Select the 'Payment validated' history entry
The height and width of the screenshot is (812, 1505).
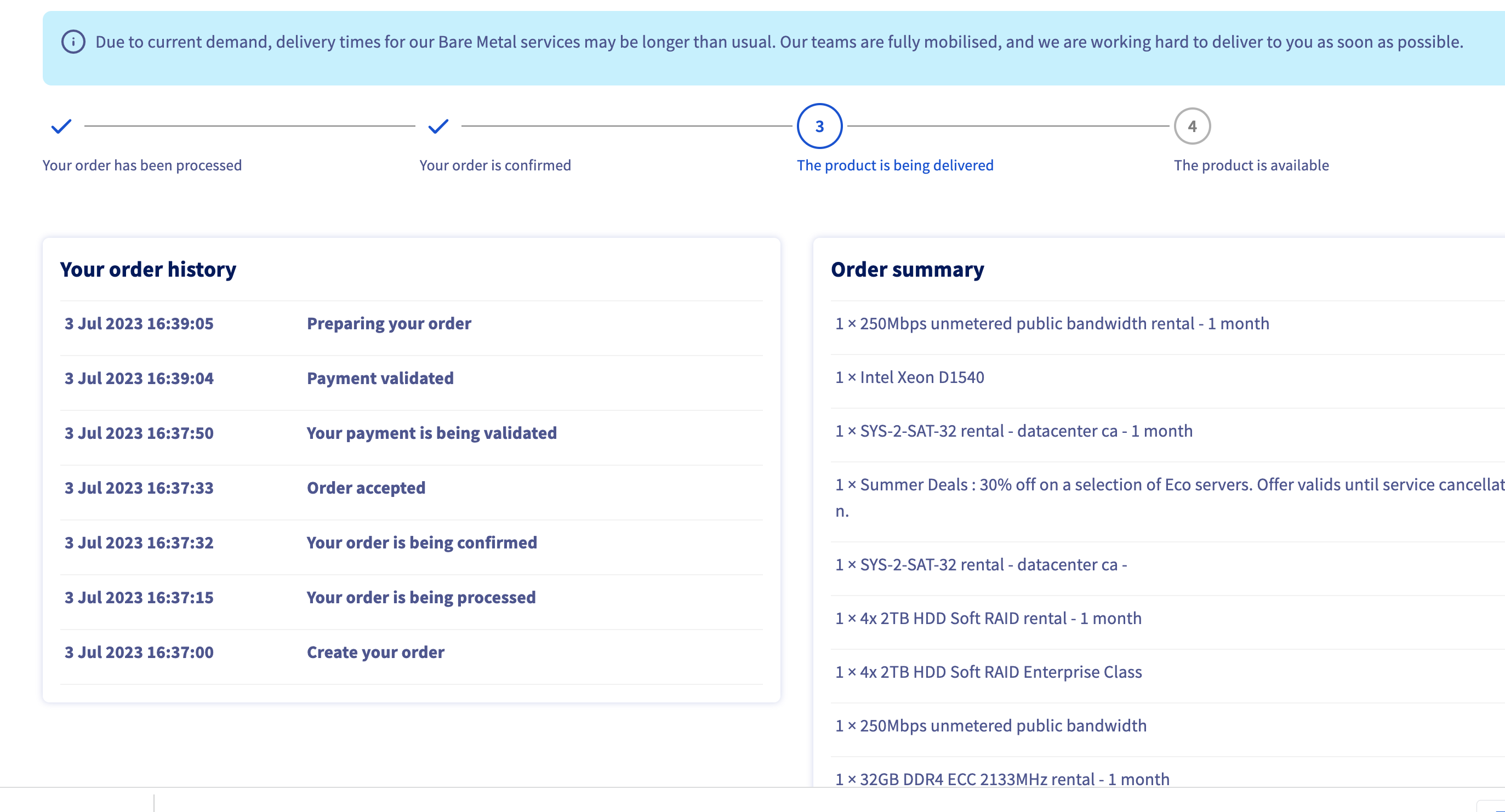pyautogui.click(x=411, y=379)
